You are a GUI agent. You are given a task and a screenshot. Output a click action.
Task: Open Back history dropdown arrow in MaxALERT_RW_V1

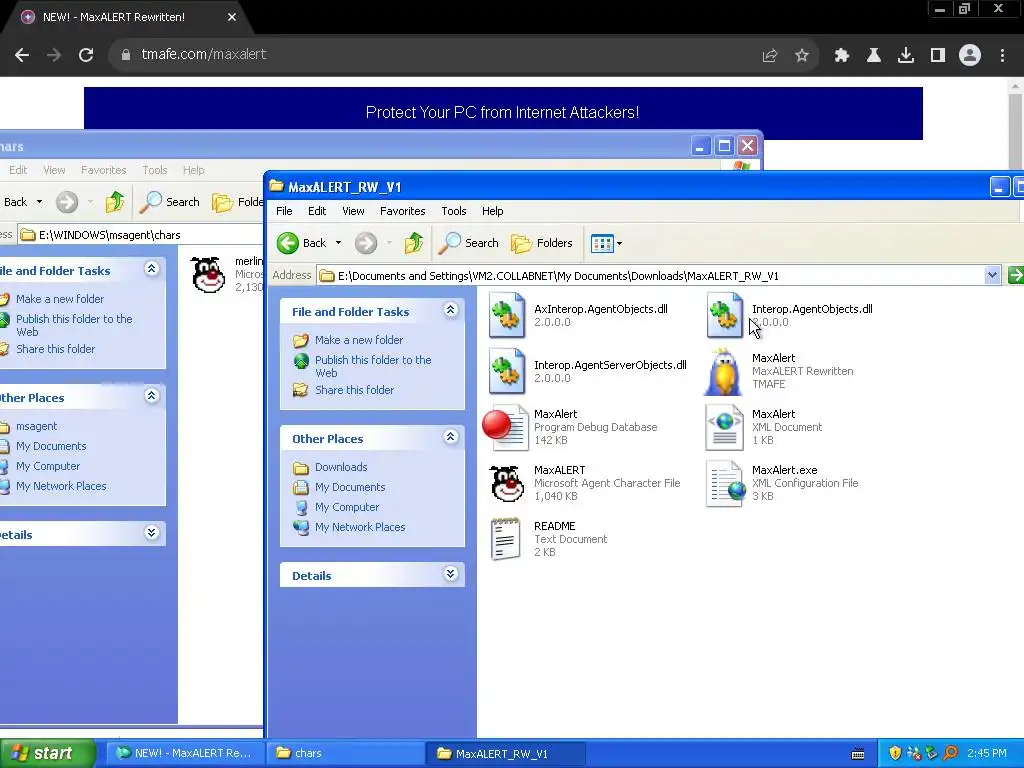[x=338, y=243]
